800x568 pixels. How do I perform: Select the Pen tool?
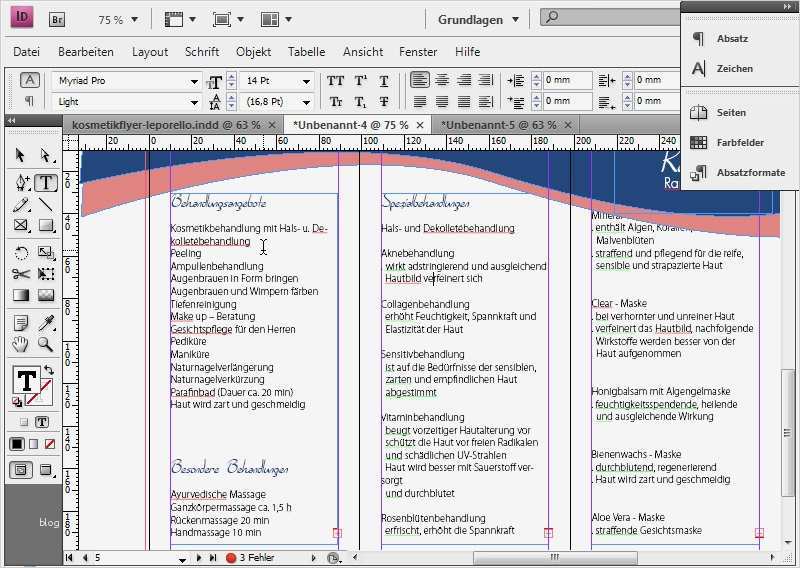point(21,182)
